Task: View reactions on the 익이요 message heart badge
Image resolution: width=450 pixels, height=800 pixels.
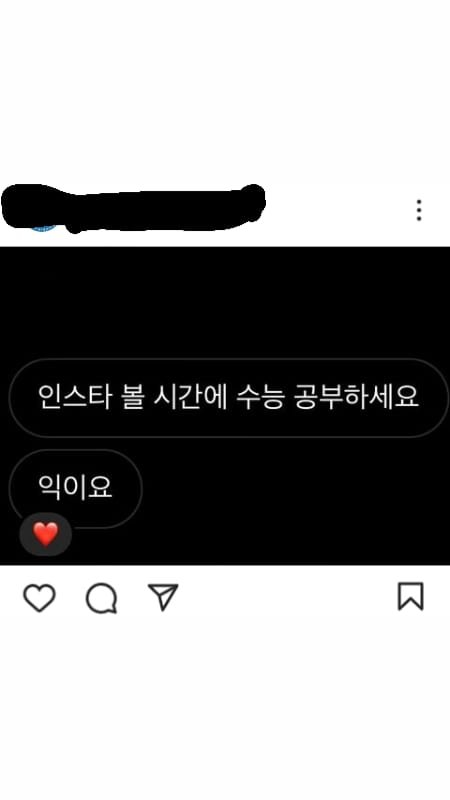Action: pyautogui.click(x=45, y=534)
